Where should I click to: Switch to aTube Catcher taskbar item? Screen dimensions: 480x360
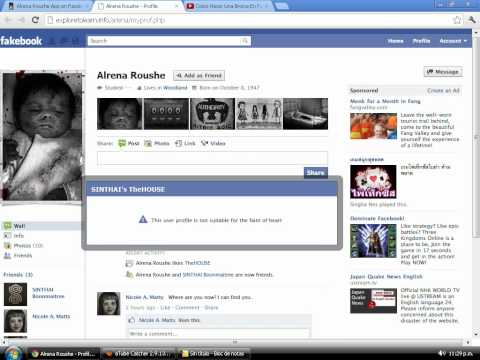[x=140, y=354]
